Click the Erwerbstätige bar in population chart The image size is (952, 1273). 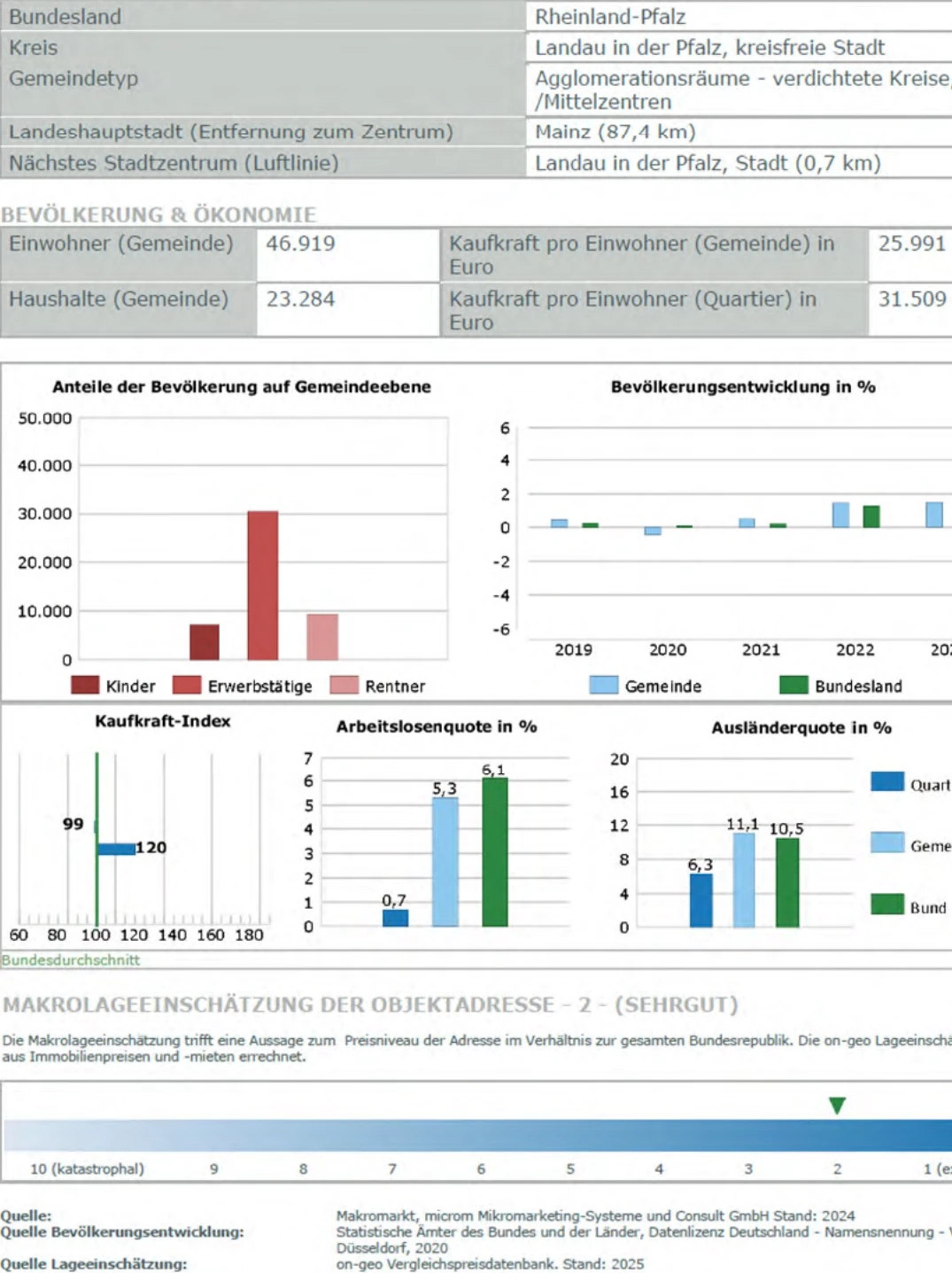(x=263, y=586)
